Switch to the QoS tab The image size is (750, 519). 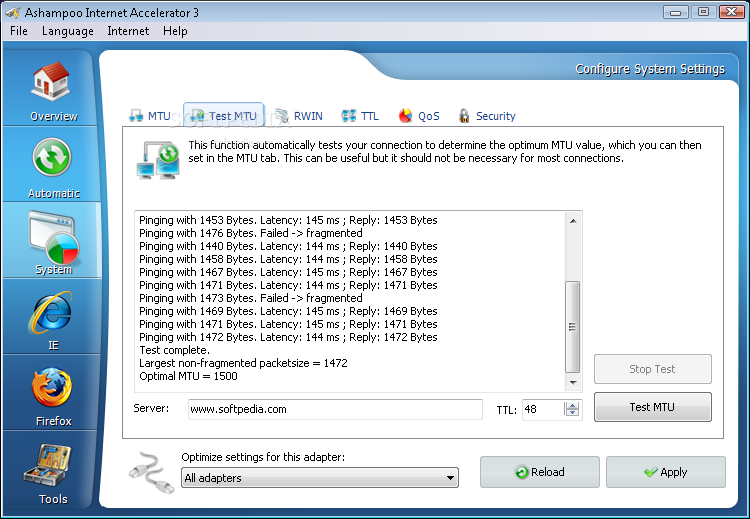[419, 116]
